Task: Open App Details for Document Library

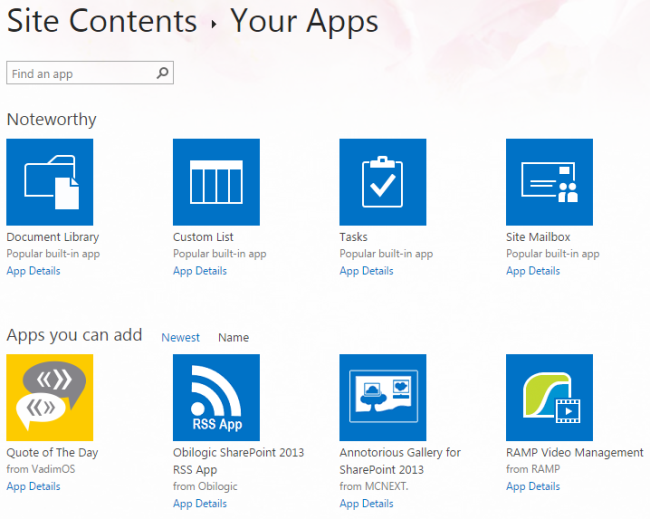Action: (33, 271)
